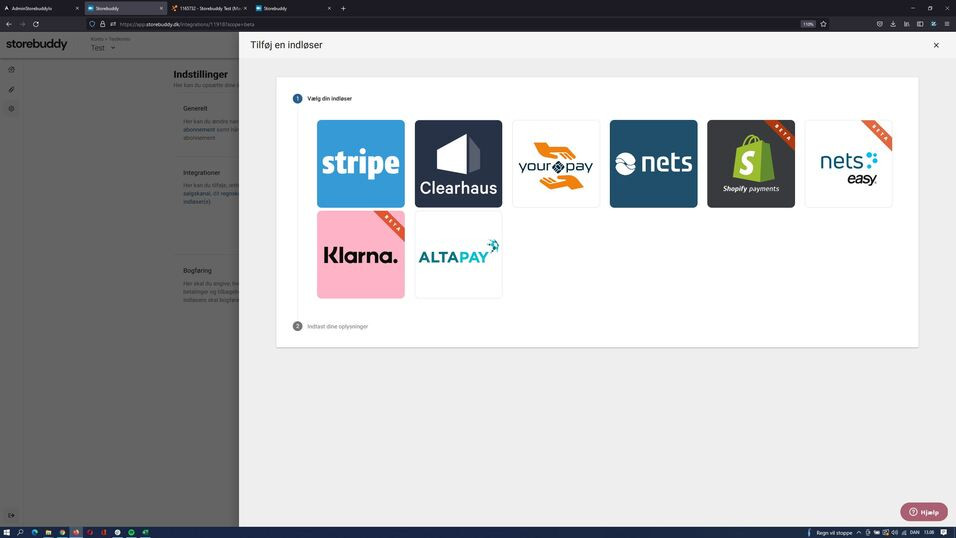Bookmark this page with the star icon
The height and width of the screenshot is (538, 956).
[823, 24]
